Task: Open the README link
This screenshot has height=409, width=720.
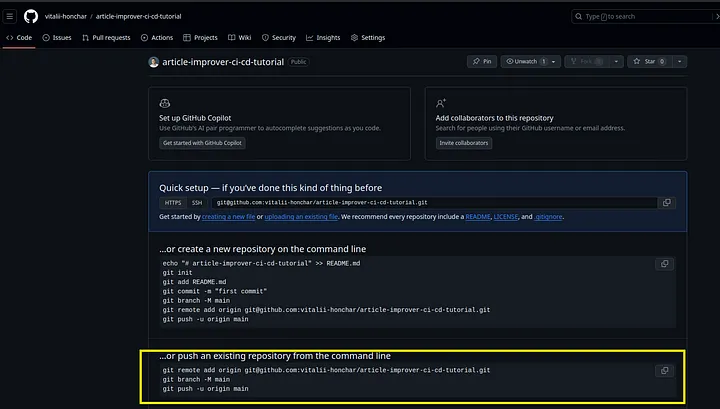Action: [x=478, y=217]
